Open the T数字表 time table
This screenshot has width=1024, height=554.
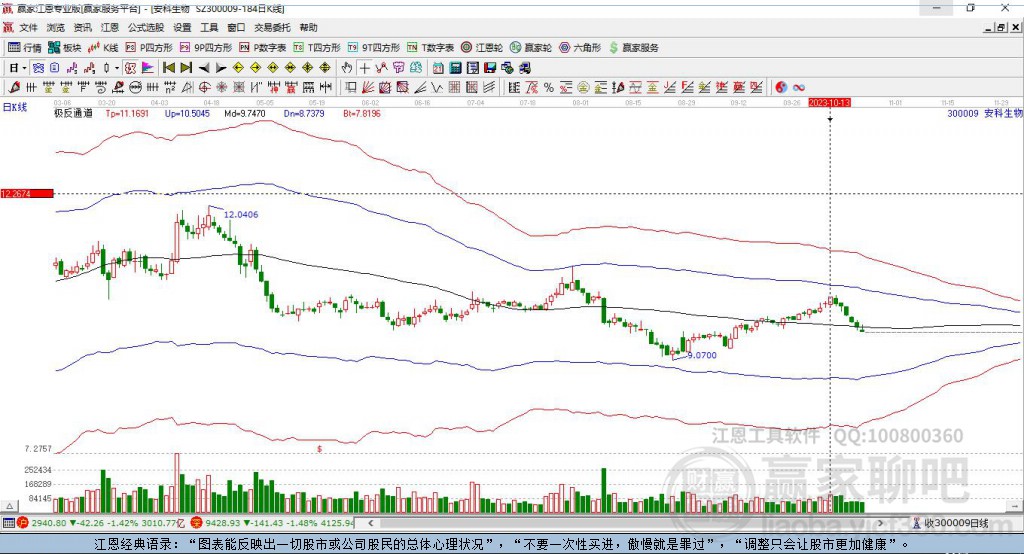[x=430, y=48]
